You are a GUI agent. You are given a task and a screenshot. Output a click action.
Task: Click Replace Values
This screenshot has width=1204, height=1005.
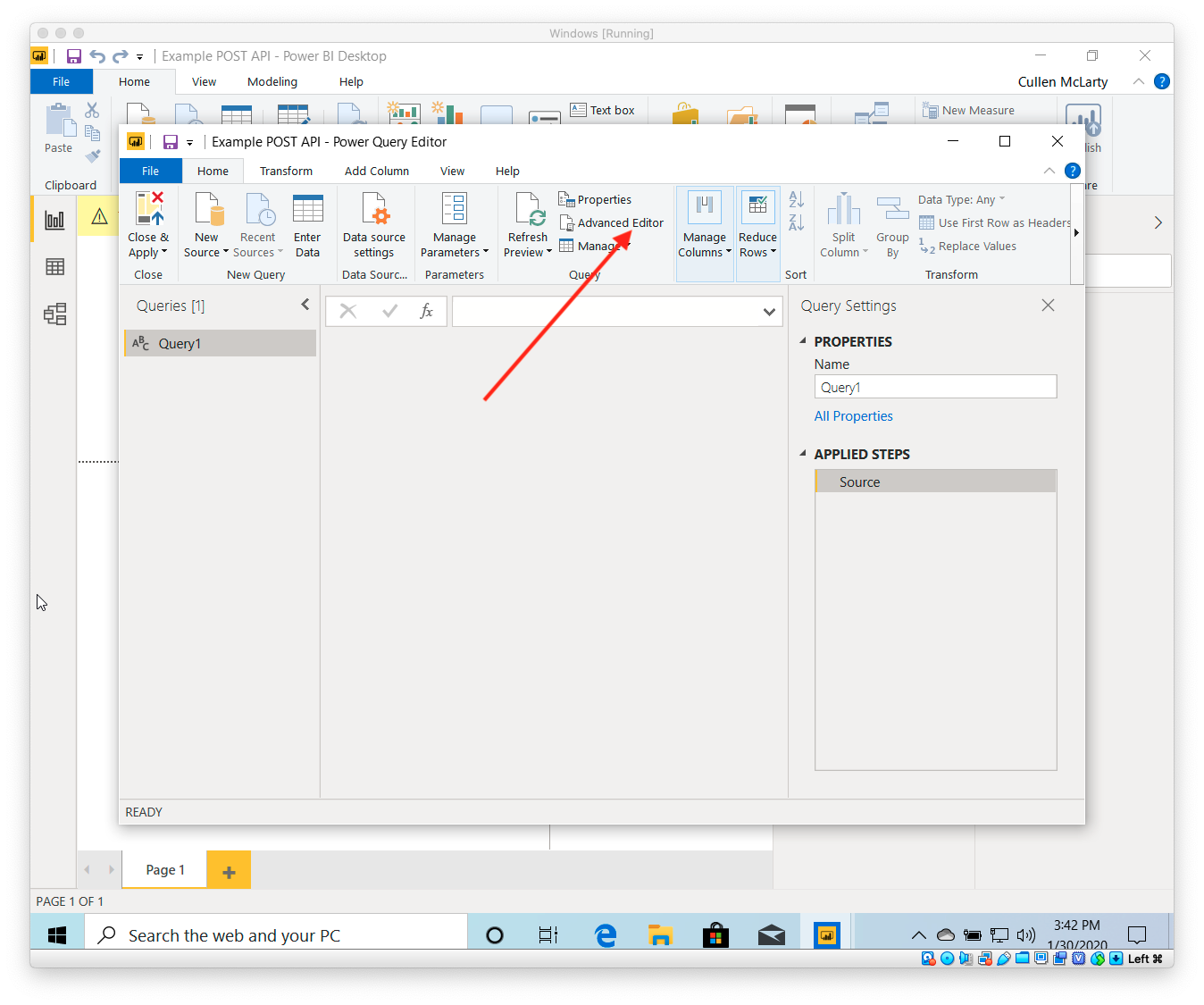click(x=968, y=247)
